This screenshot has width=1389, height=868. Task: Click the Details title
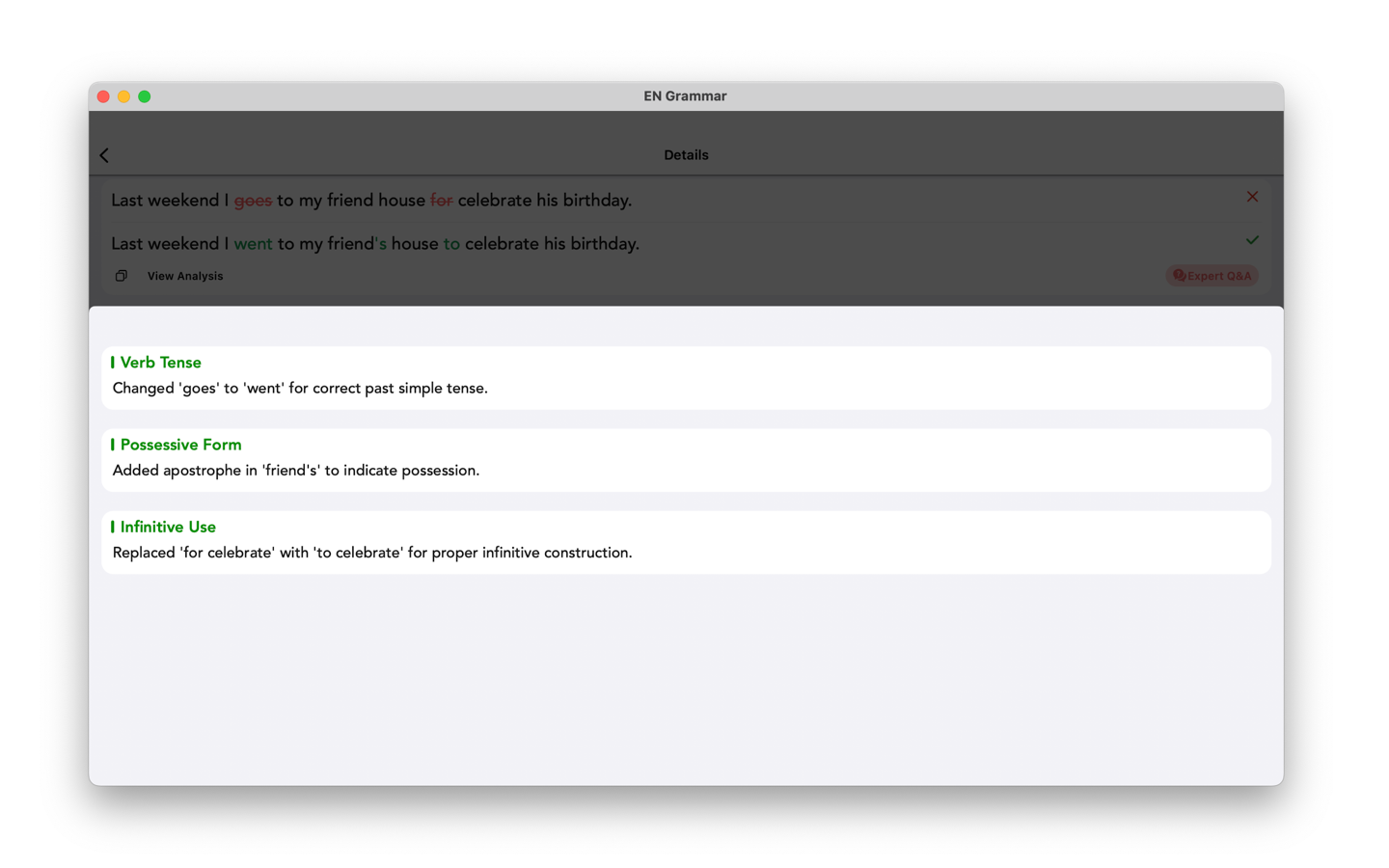point(686,155)
